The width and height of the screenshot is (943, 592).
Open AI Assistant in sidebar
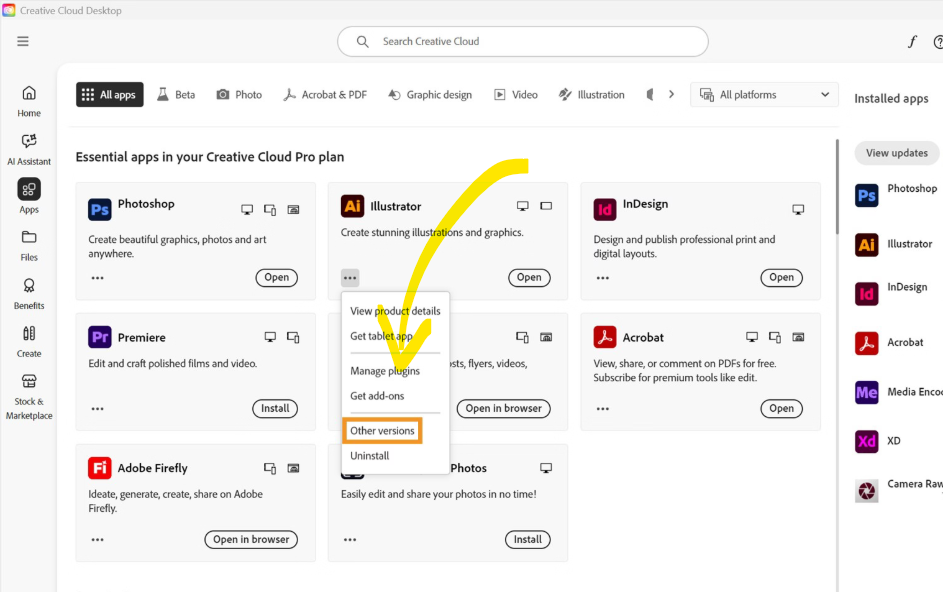pyautogui.click(x=29, y=149)
